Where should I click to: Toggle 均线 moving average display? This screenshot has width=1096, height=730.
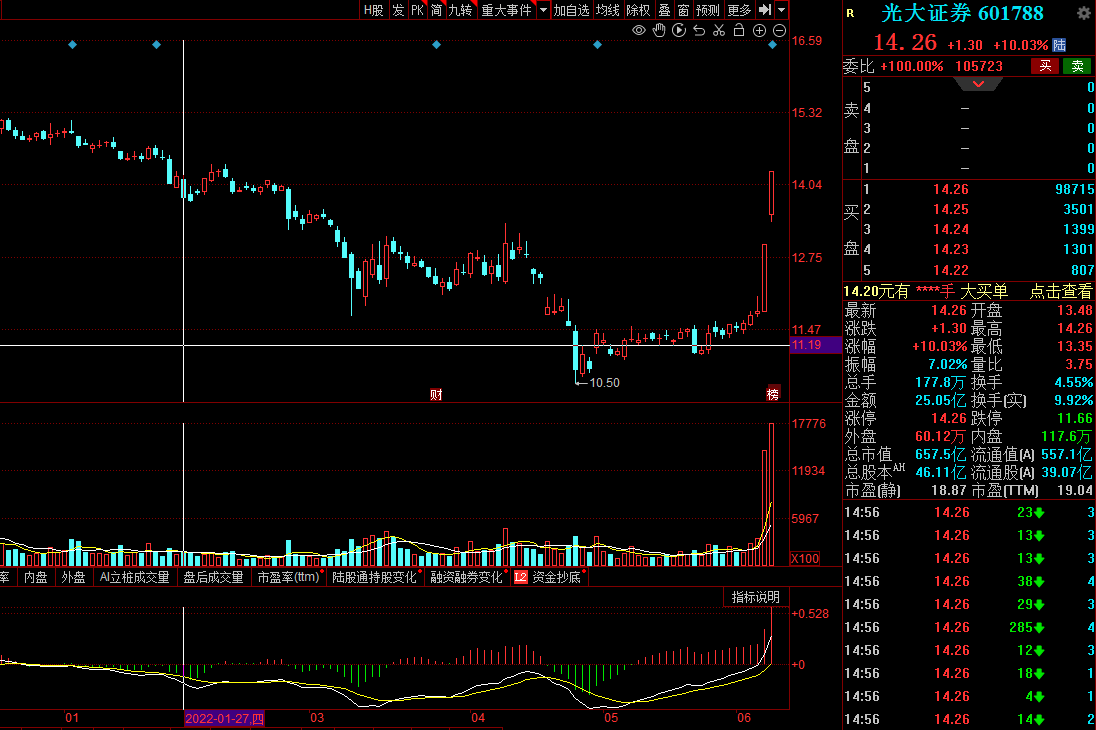coord(607,10)
